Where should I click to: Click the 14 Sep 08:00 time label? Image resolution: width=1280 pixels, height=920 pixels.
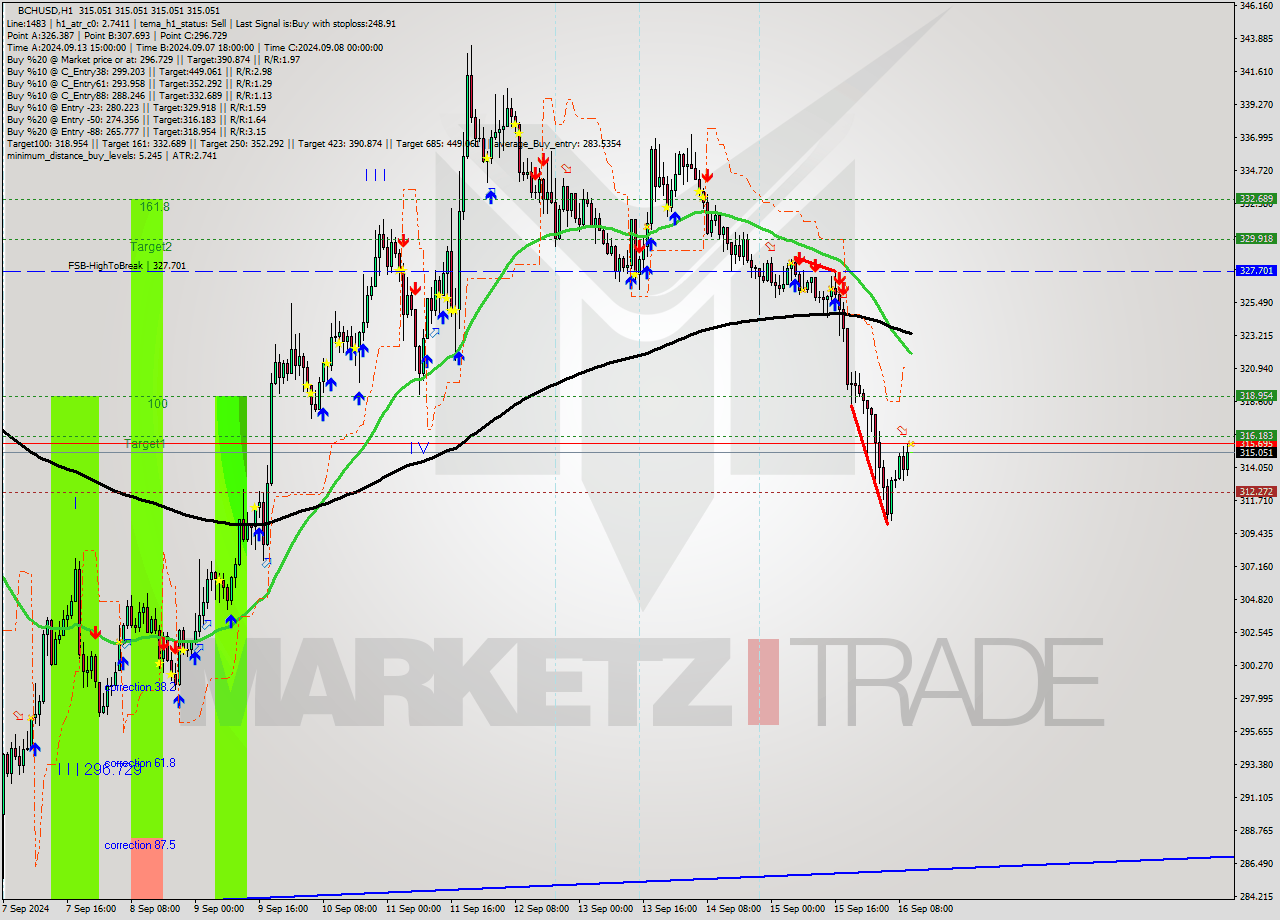733,909
